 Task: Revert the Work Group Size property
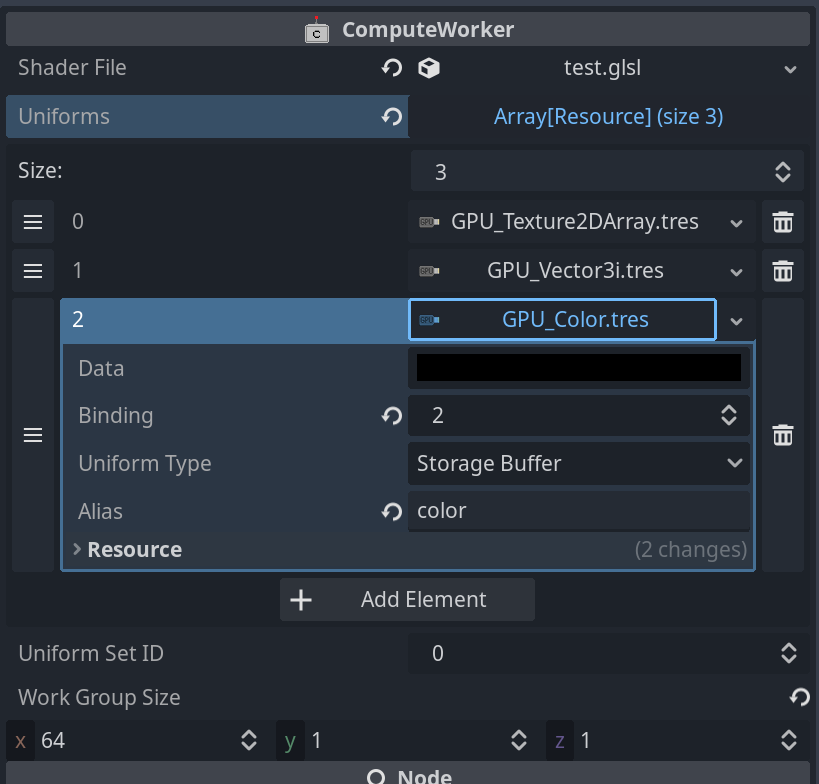point(800,697)
